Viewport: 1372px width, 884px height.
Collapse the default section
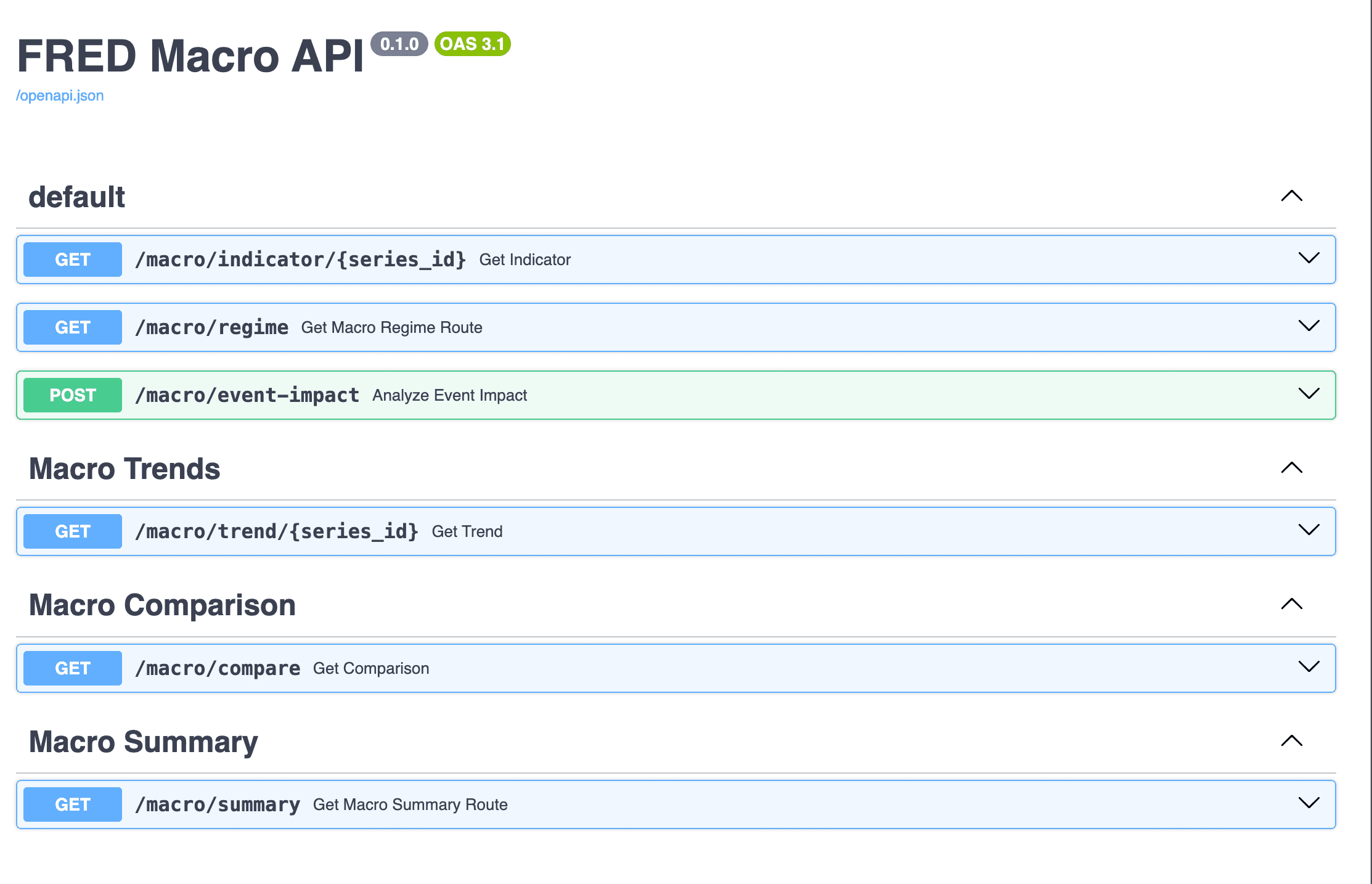click(x=1292, y=196)
